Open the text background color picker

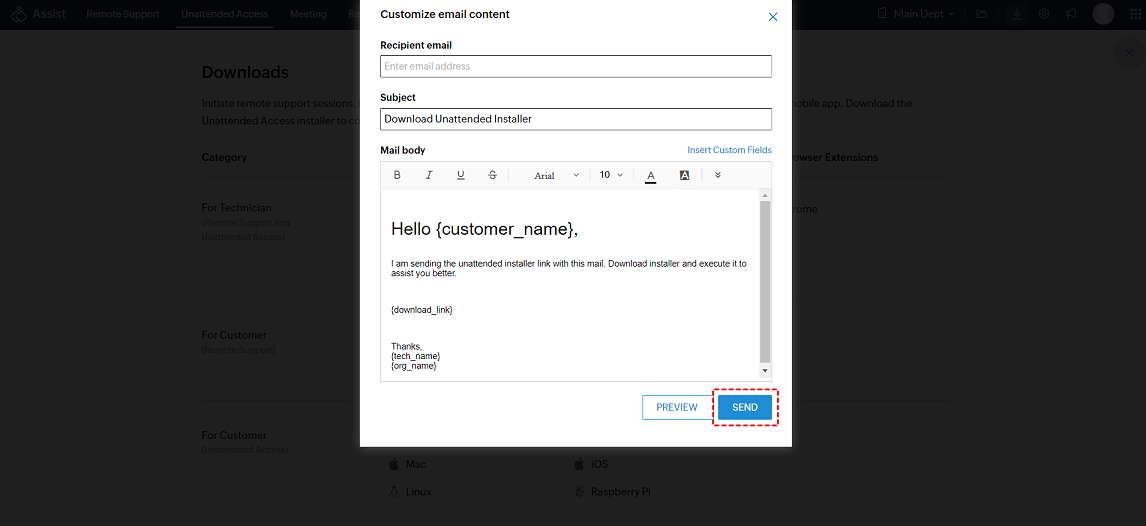click(684, 175)
